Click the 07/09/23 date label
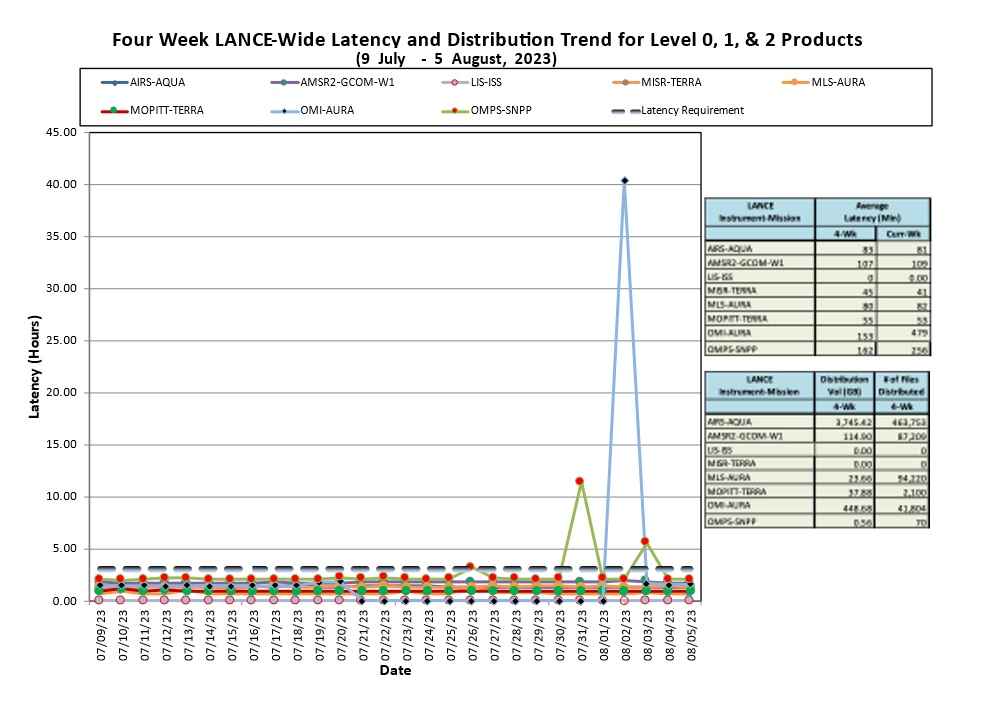 pos(101,635)
